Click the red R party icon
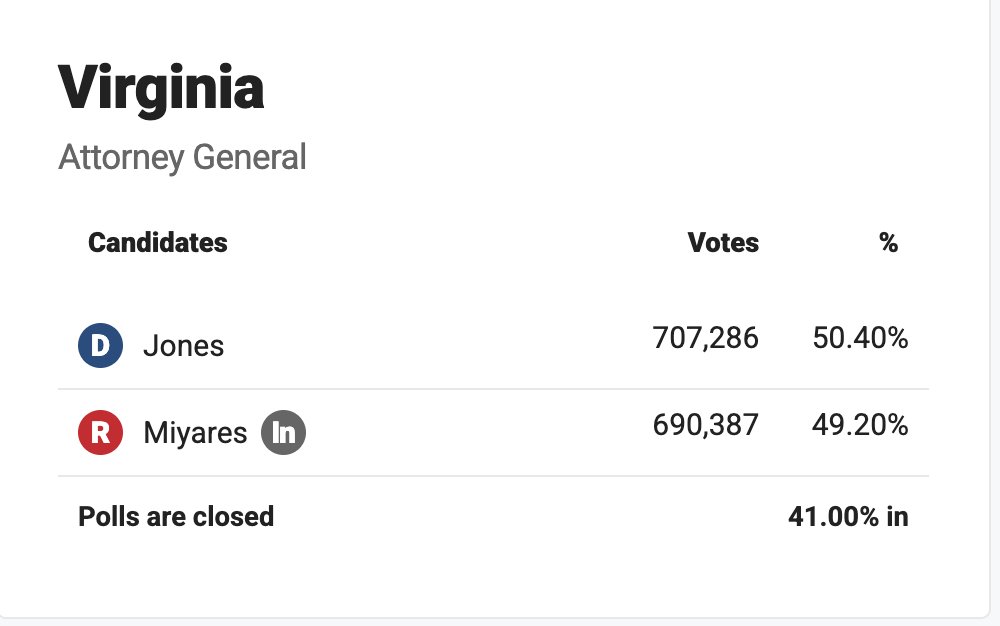Screen dimensions: 1000x626 100,432
